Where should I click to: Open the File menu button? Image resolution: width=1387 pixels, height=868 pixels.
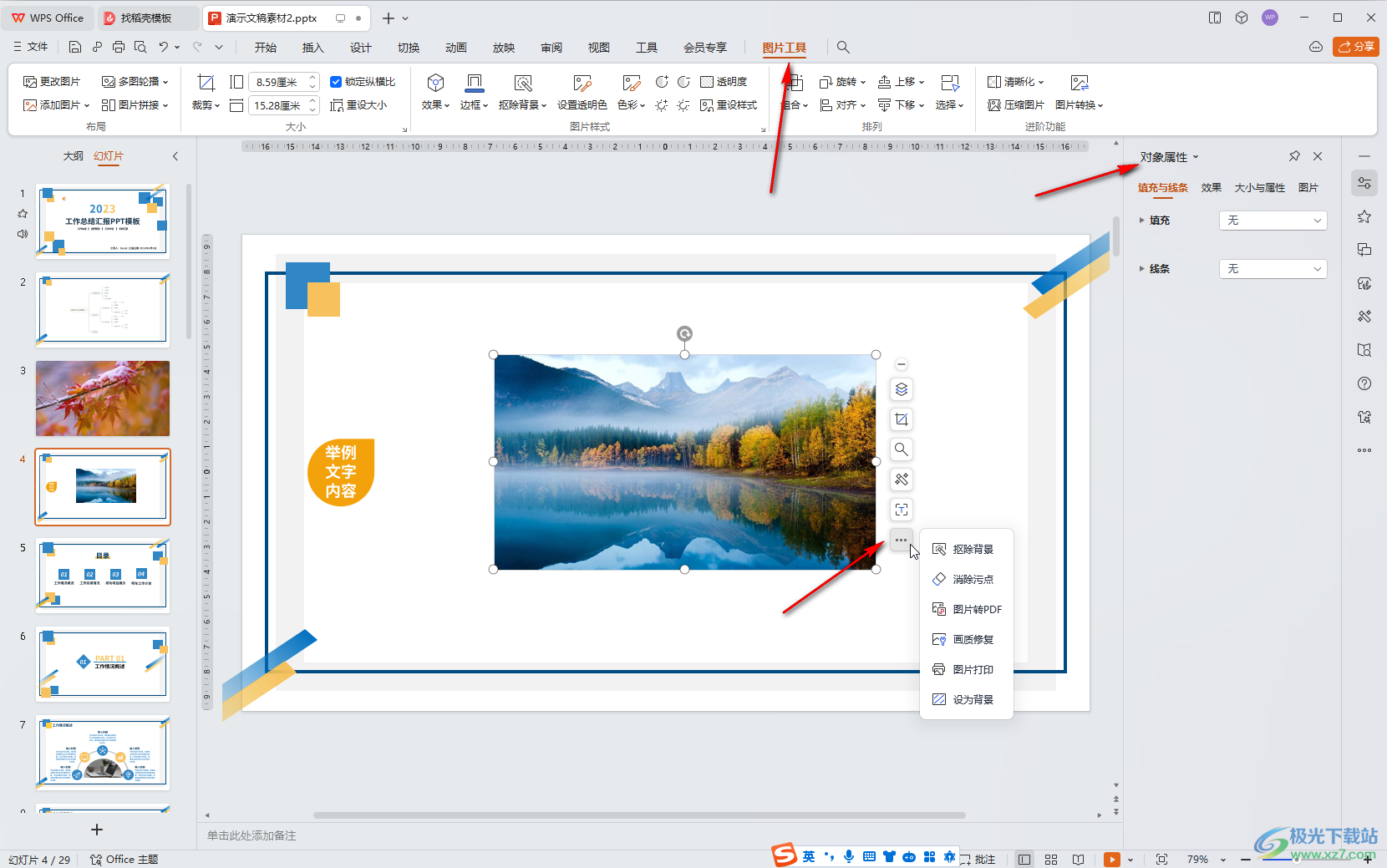31,48
